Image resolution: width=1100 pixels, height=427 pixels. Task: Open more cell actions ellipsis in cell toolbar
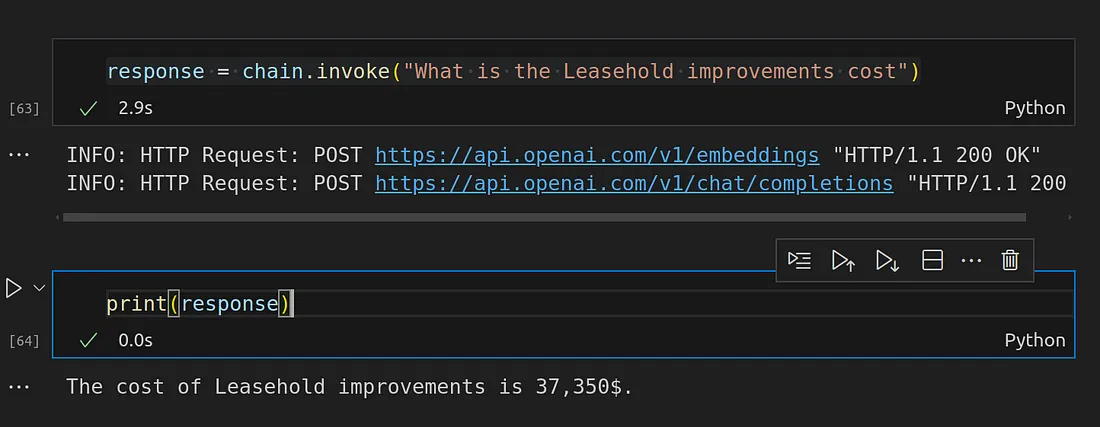click(971, 261)
